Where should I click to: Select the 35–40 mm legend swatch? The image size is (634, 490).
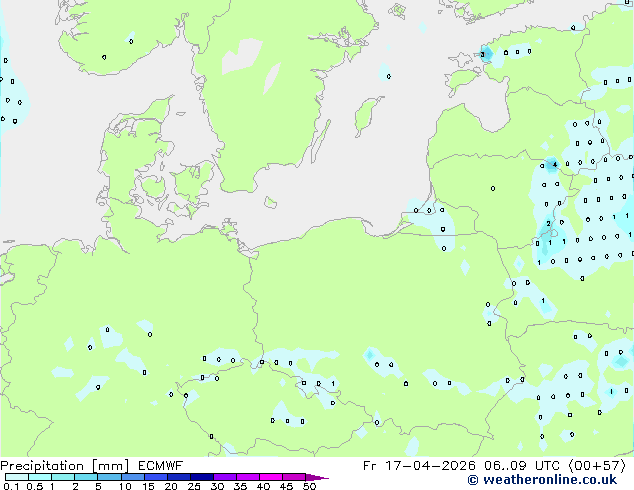(248, 477)
